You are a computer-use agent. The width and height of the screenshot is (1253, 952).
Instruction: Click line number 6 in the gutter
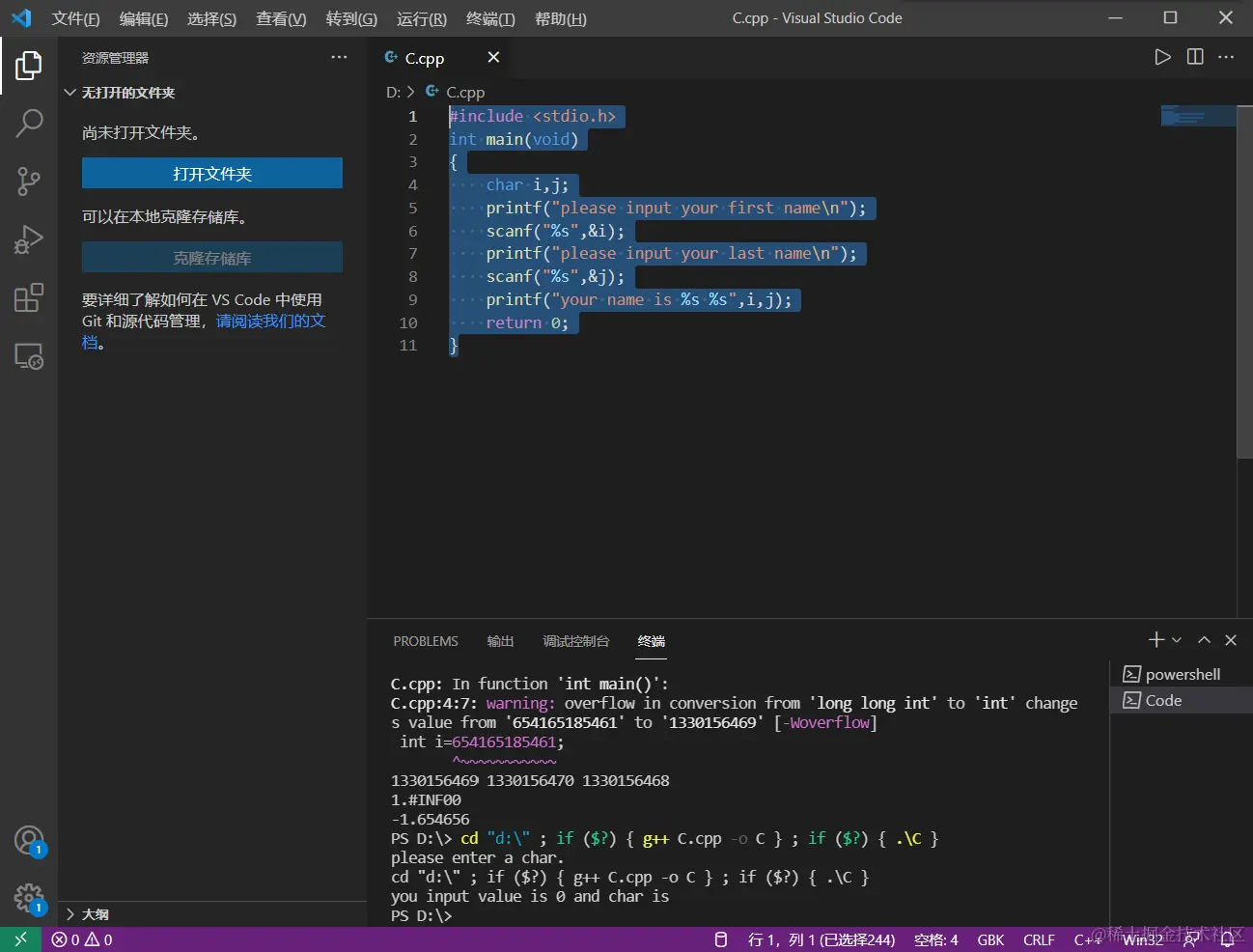413,231
